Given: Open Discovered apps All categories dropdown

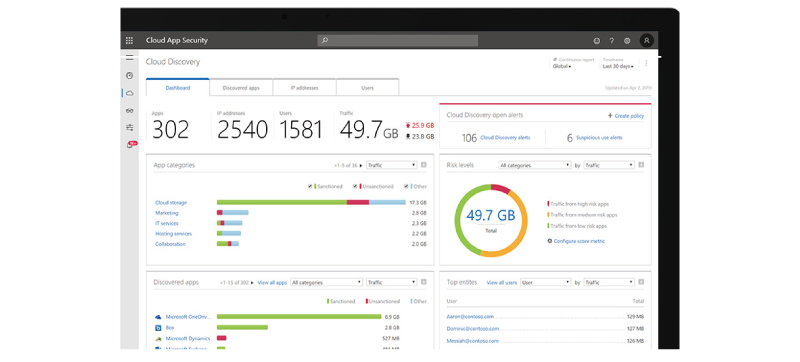Looking at the screenshot, I should [x=327, y=282].
